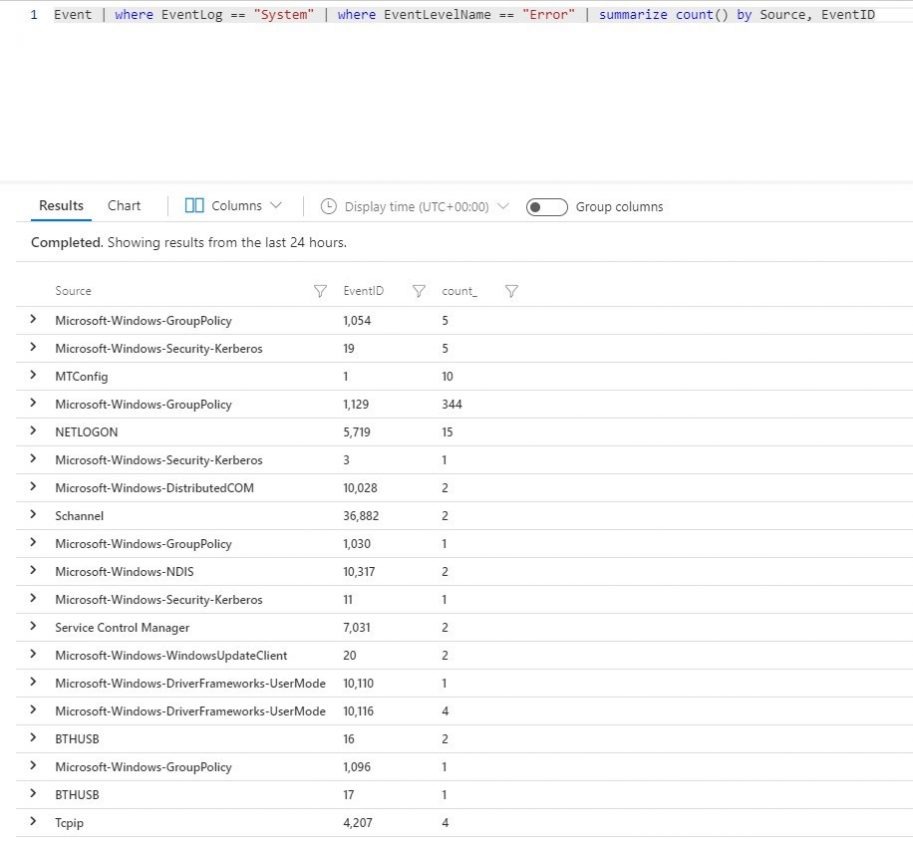Expand the MTConfig row details

[33, 376]
